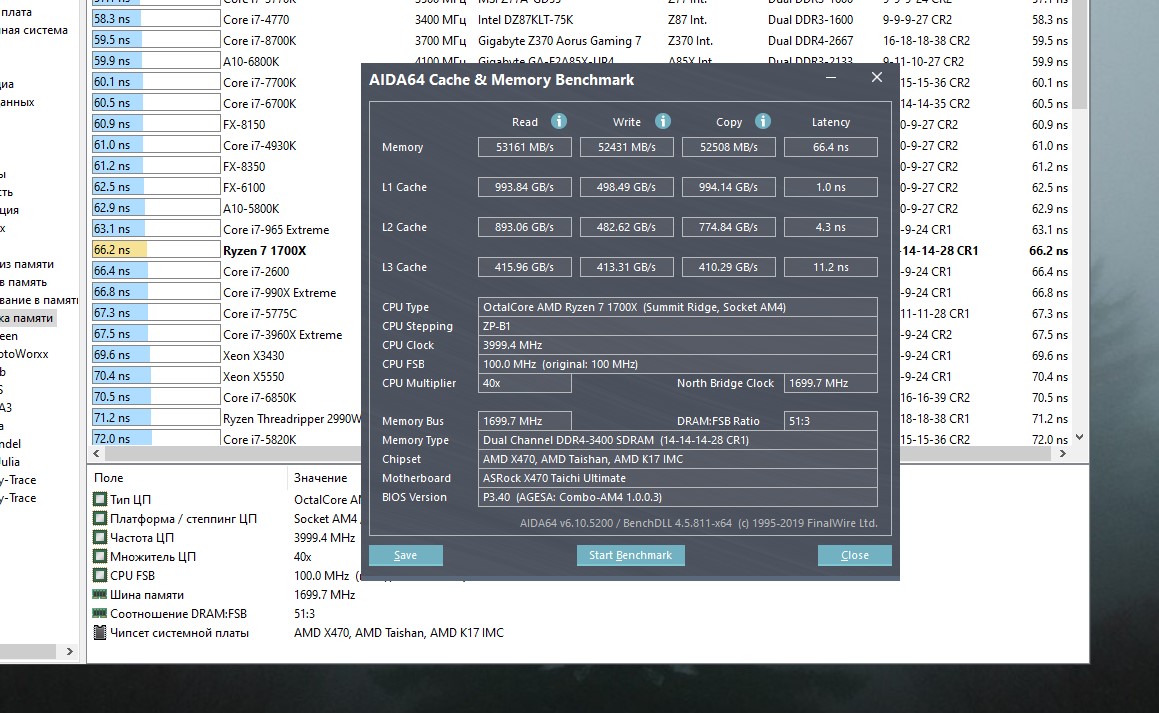The height and width of the screenshot is (713, 1159).
Task: Click North Bridge Clock 1699.7 MHz field
Action: point(831,383)
